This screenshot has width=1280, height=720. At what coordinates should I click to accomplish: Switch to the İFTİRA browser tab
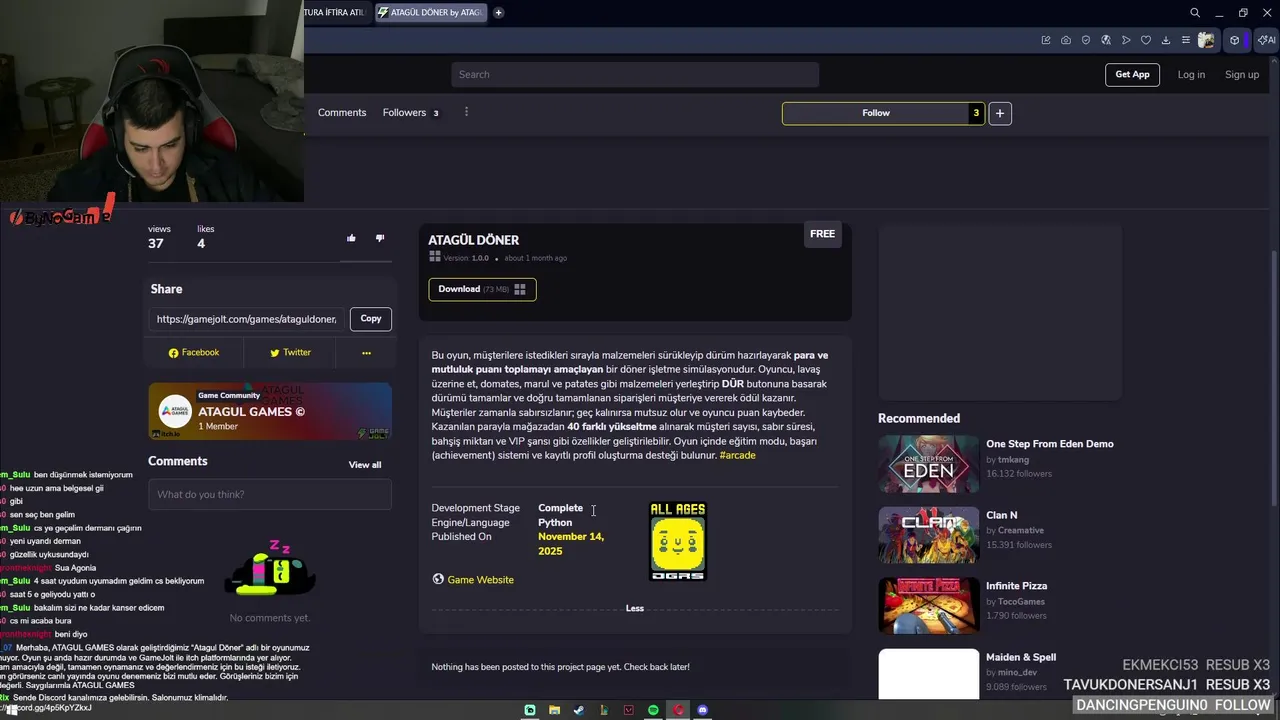[x=336, y=12]
